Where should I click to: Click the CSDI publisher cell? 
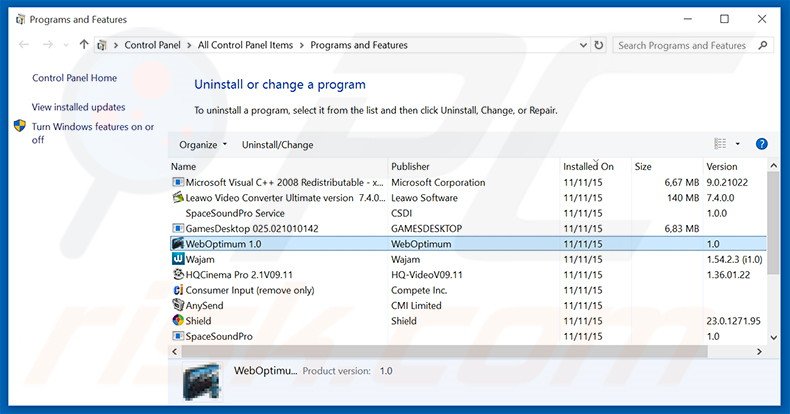pos(402,213)
